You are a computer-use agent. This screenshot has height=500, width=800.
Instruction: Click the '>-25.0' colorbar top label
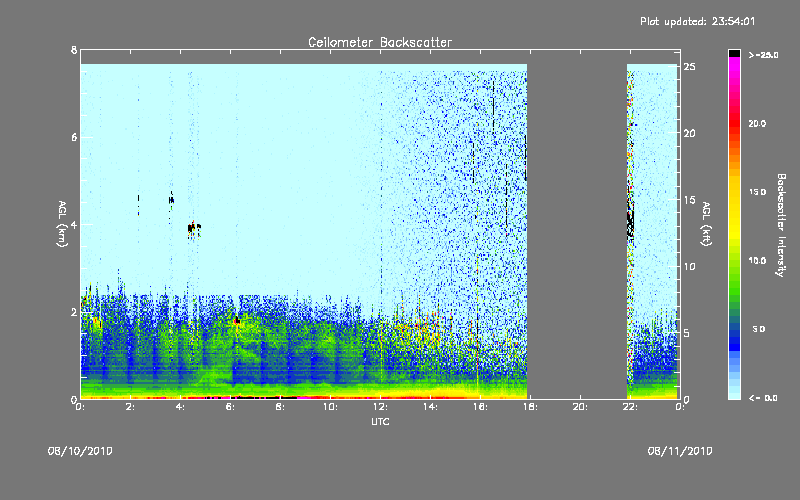coord(763,55)
